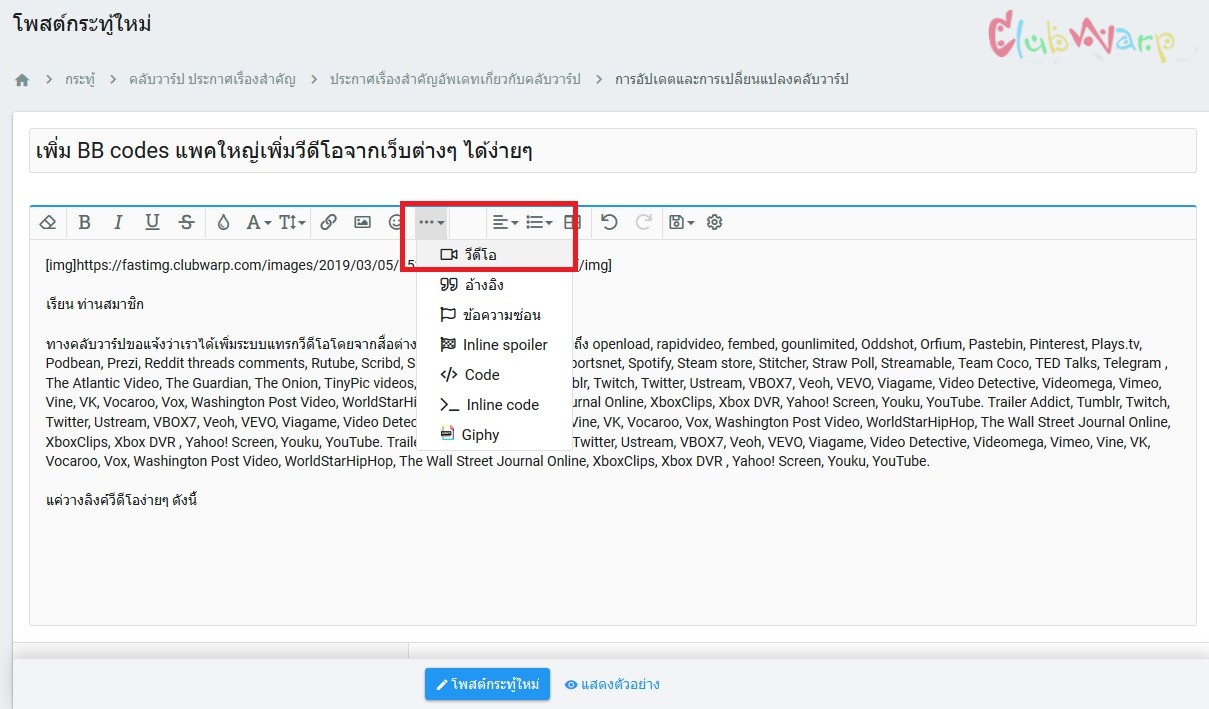This screenshot has height=709, width=1209.
Task: Open the text color droplet picker
Action: click(223, 222)
